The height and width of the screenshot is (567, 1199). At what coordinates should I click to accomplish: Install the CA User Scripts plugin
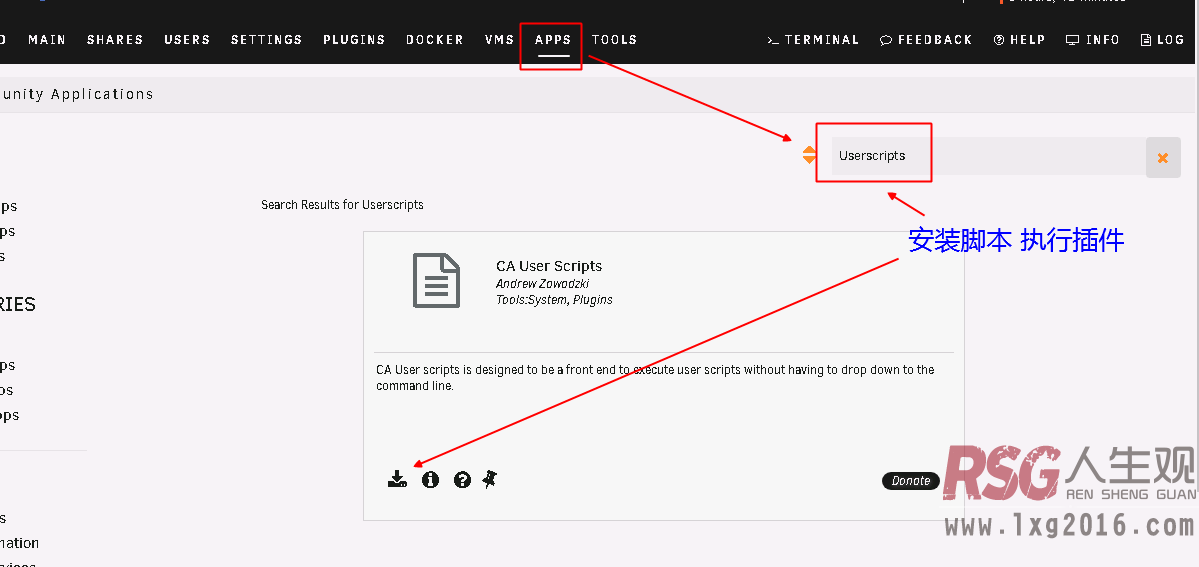coord(397,480)
